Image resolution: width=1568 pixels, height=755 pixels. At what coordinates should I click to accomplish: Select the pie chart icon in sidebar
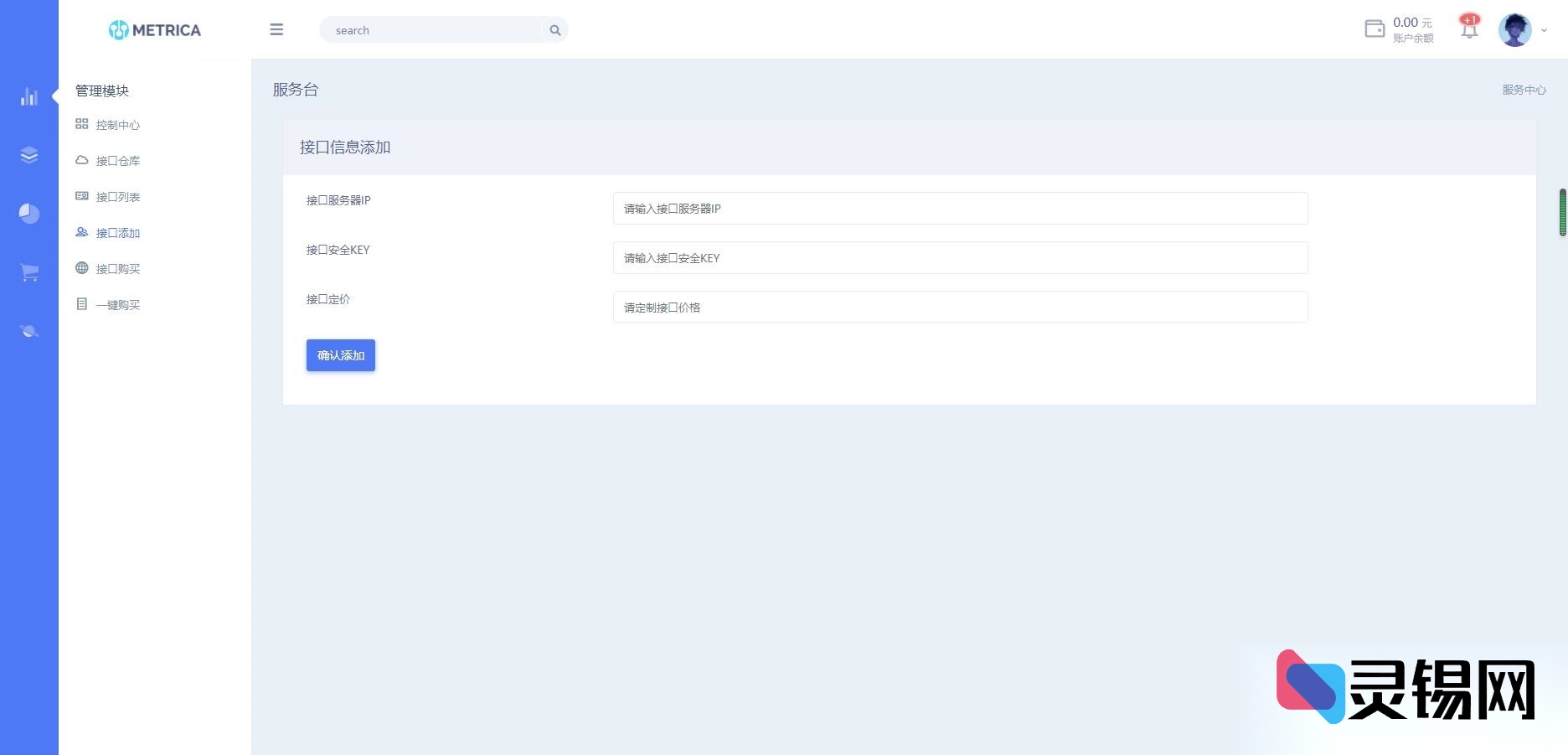pyautogui.click(x=29, y=214)
